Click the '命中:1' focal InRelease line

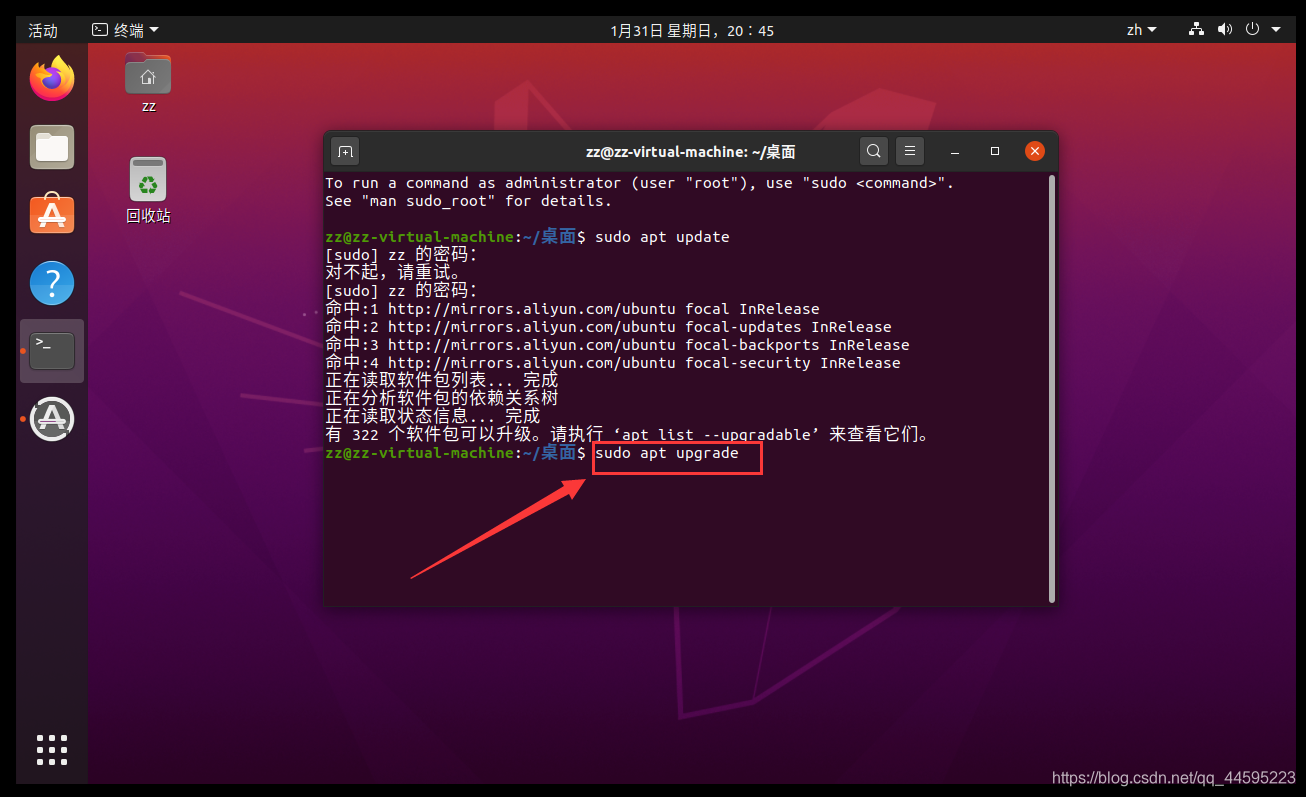tap(573, 309)
